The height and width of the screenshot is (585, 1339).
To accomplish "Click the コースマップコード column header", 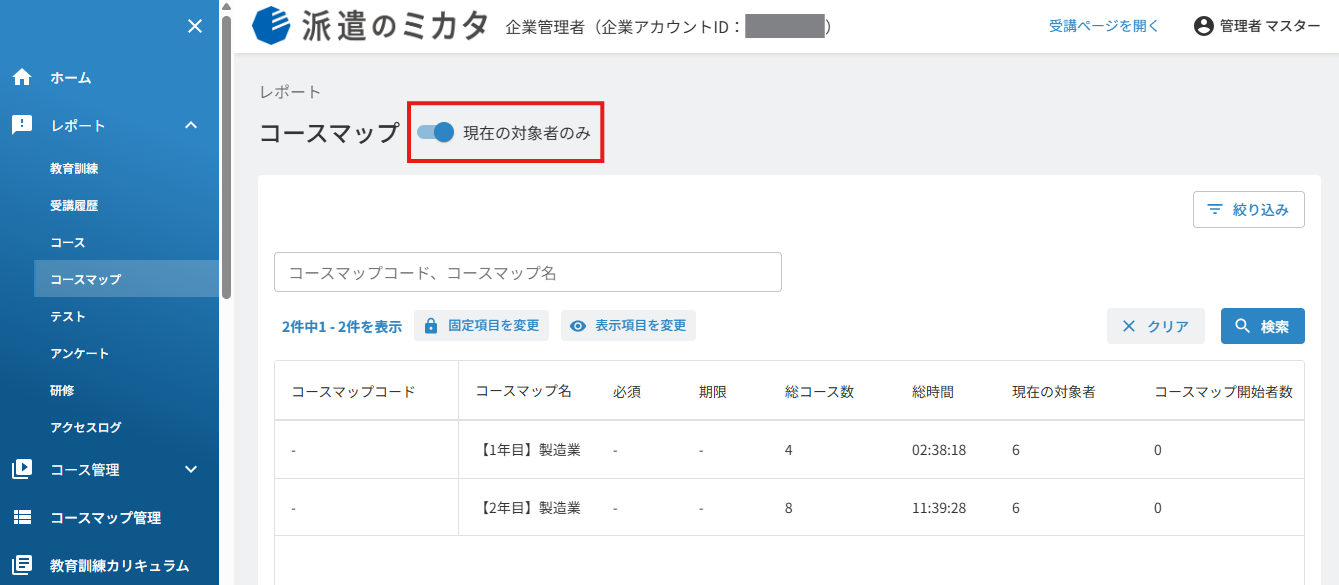I will tap(353, 392).
